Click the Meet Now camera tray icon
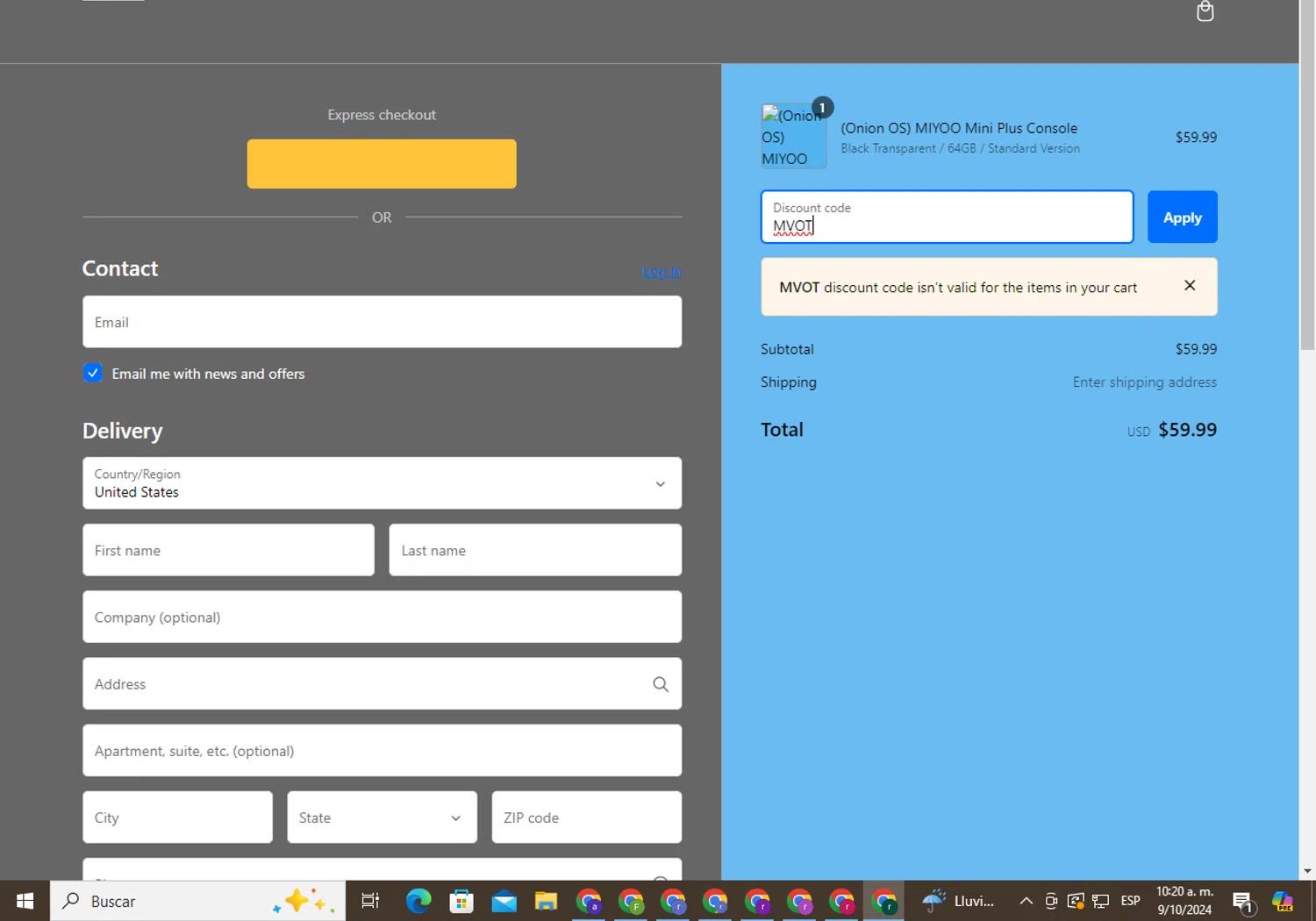 pyautogui.click(x=1051, y=901)
